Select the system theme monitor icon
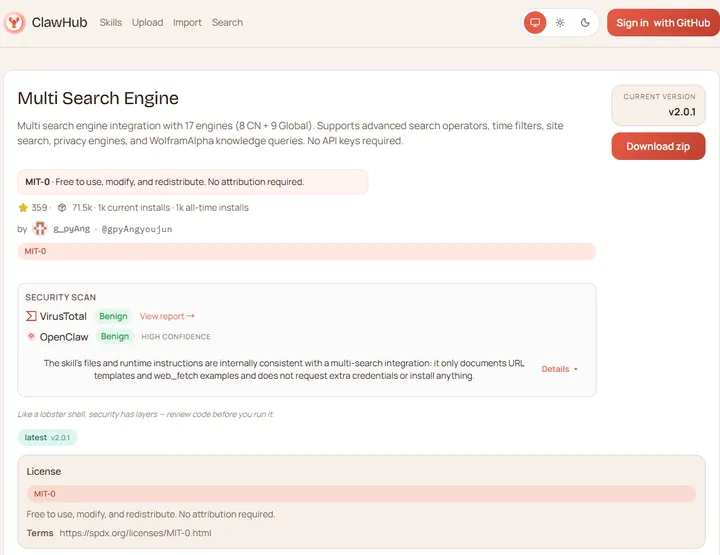Viewport: 720px width, 555px height. [x=535, y=22]
